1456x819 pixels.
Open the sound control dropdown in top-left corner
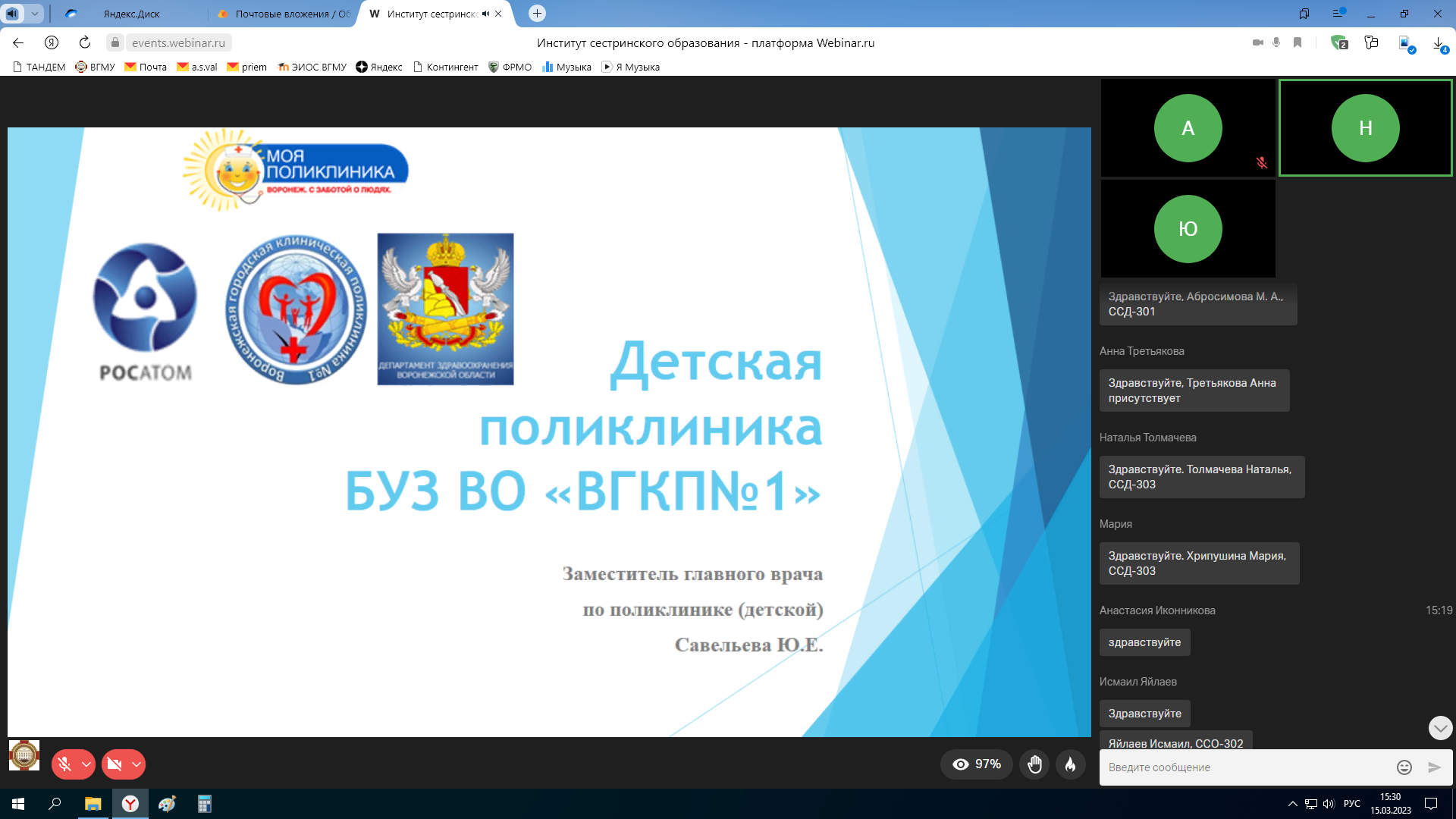tap(34, 14)
